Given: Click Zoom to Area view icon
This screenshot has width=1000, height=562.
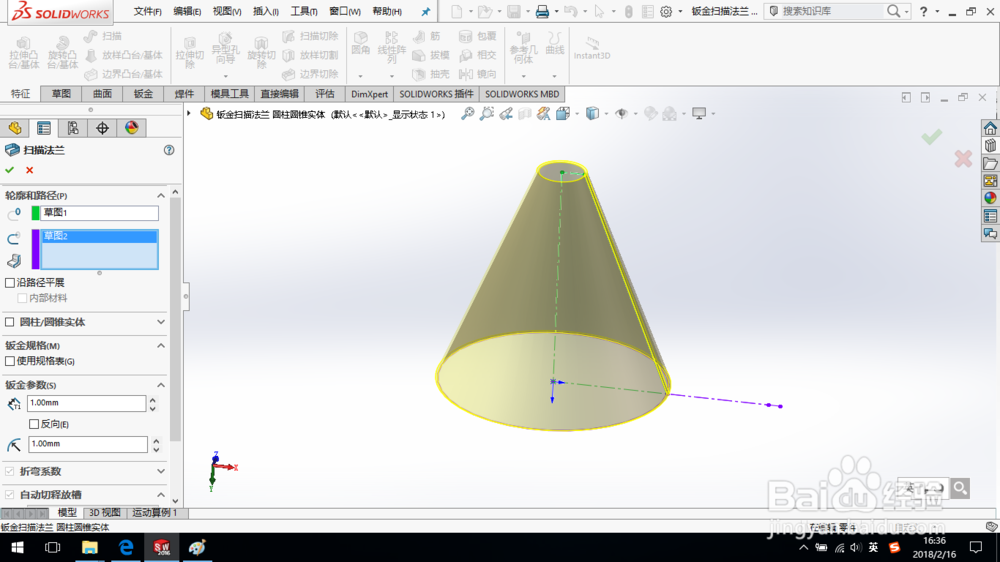Looking at the screenshot, I should 487,114.
